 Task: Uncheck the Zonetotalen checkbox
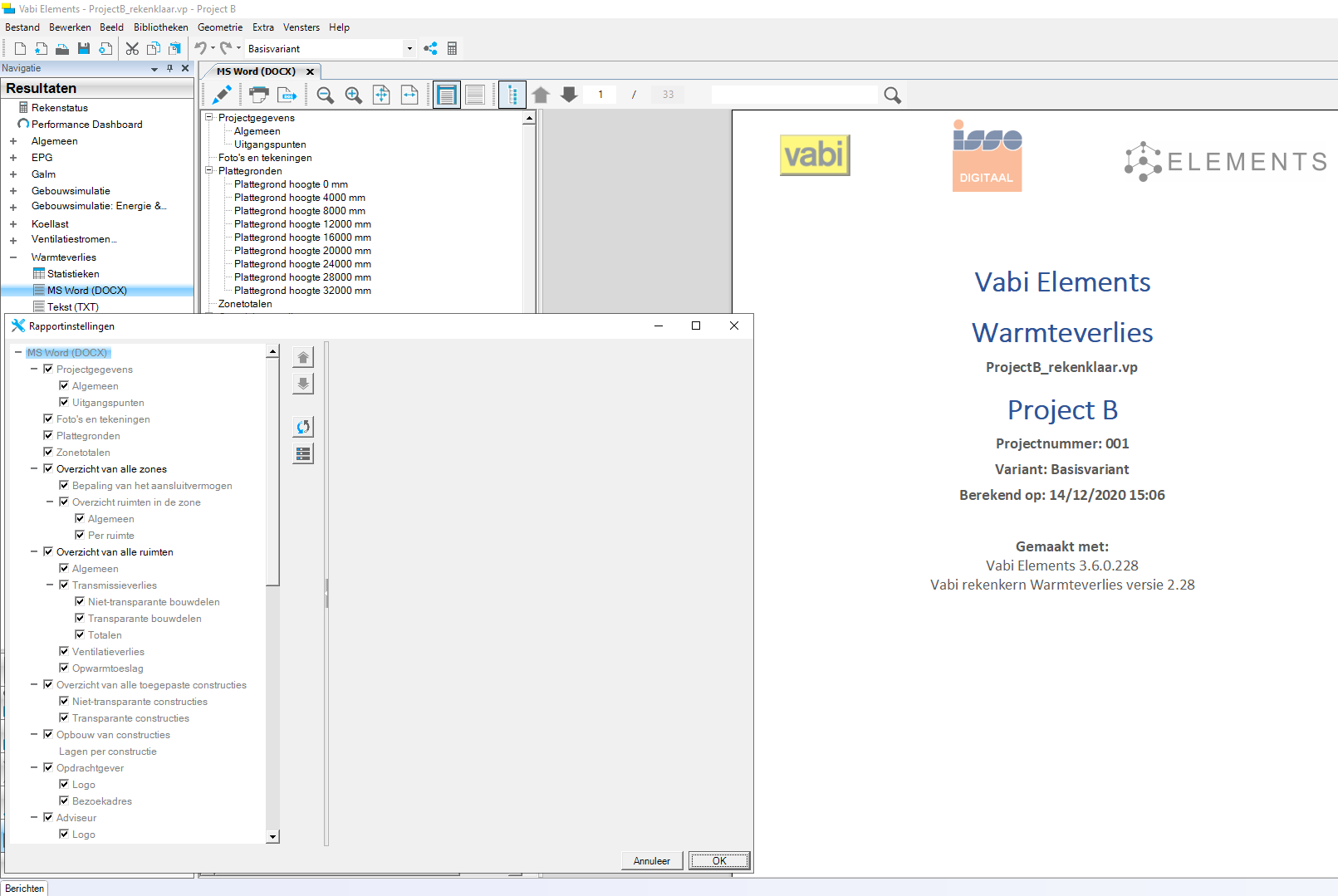pos(48,452)
